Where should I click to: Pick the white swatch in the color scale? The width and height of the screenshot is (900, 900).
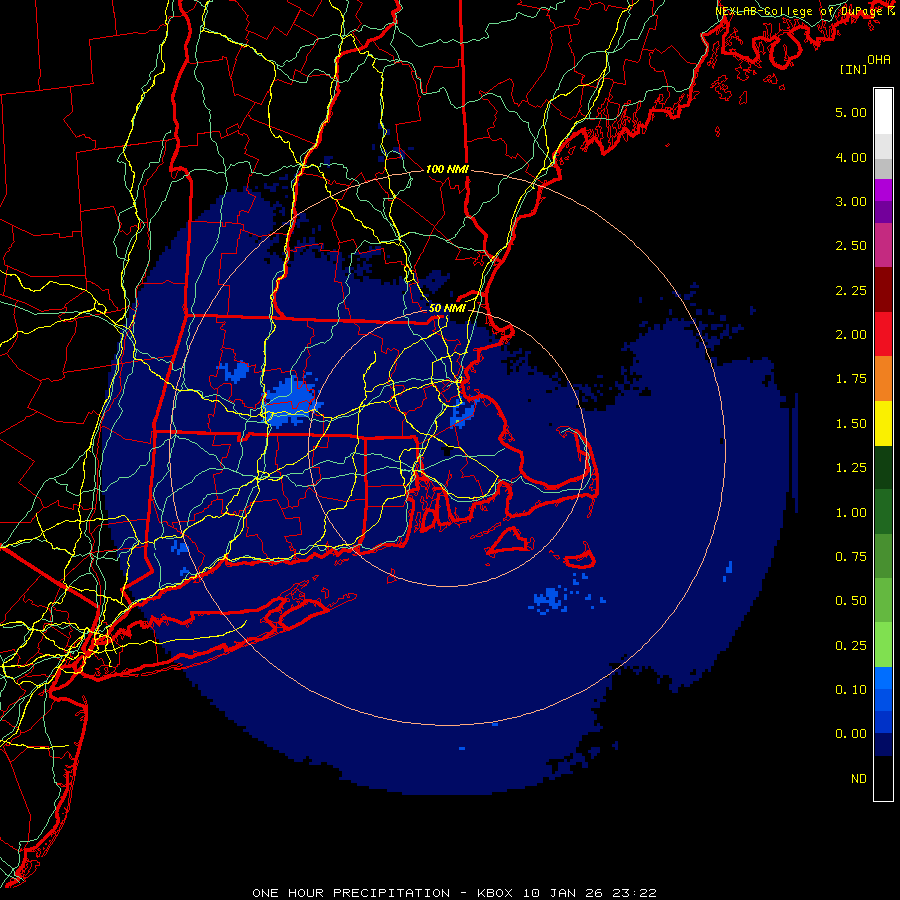point(883,112)
